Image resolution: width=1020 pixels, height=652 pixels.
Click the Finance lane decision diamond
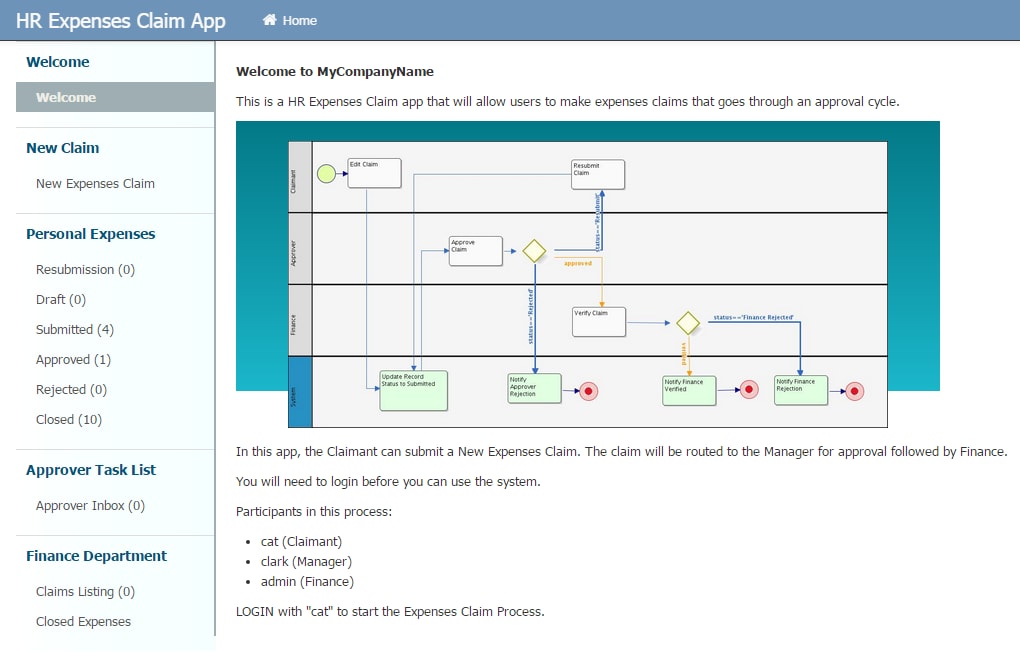688,323
